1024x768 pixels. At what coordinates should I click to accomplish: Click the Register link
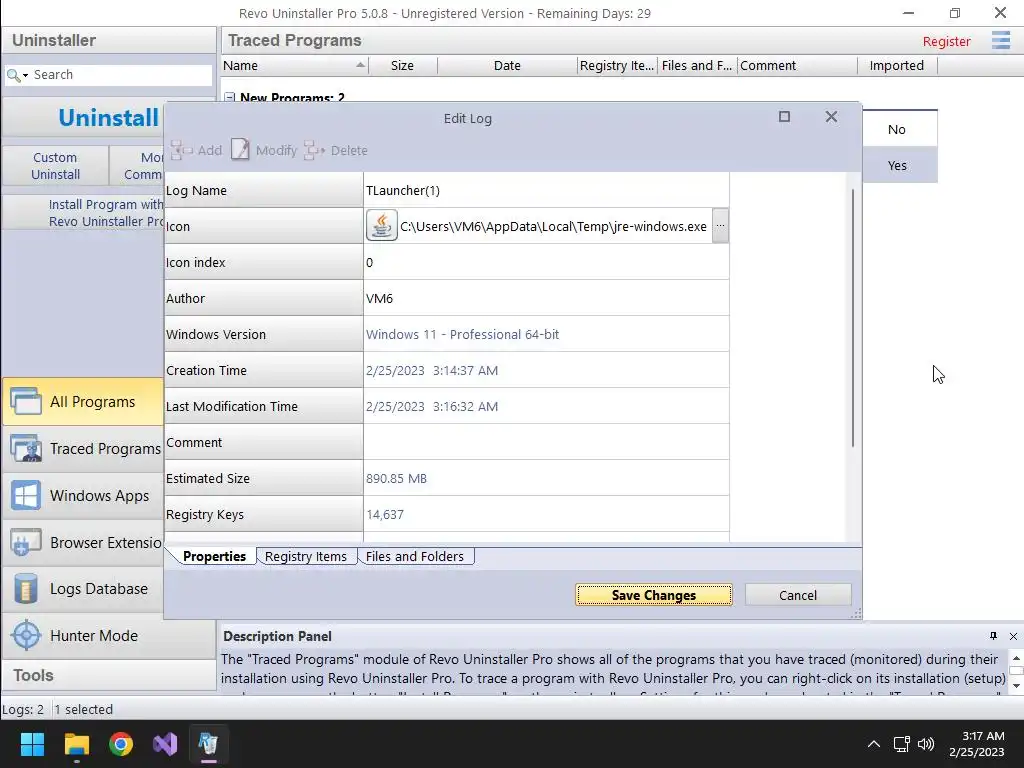click(x=946, y=41)
